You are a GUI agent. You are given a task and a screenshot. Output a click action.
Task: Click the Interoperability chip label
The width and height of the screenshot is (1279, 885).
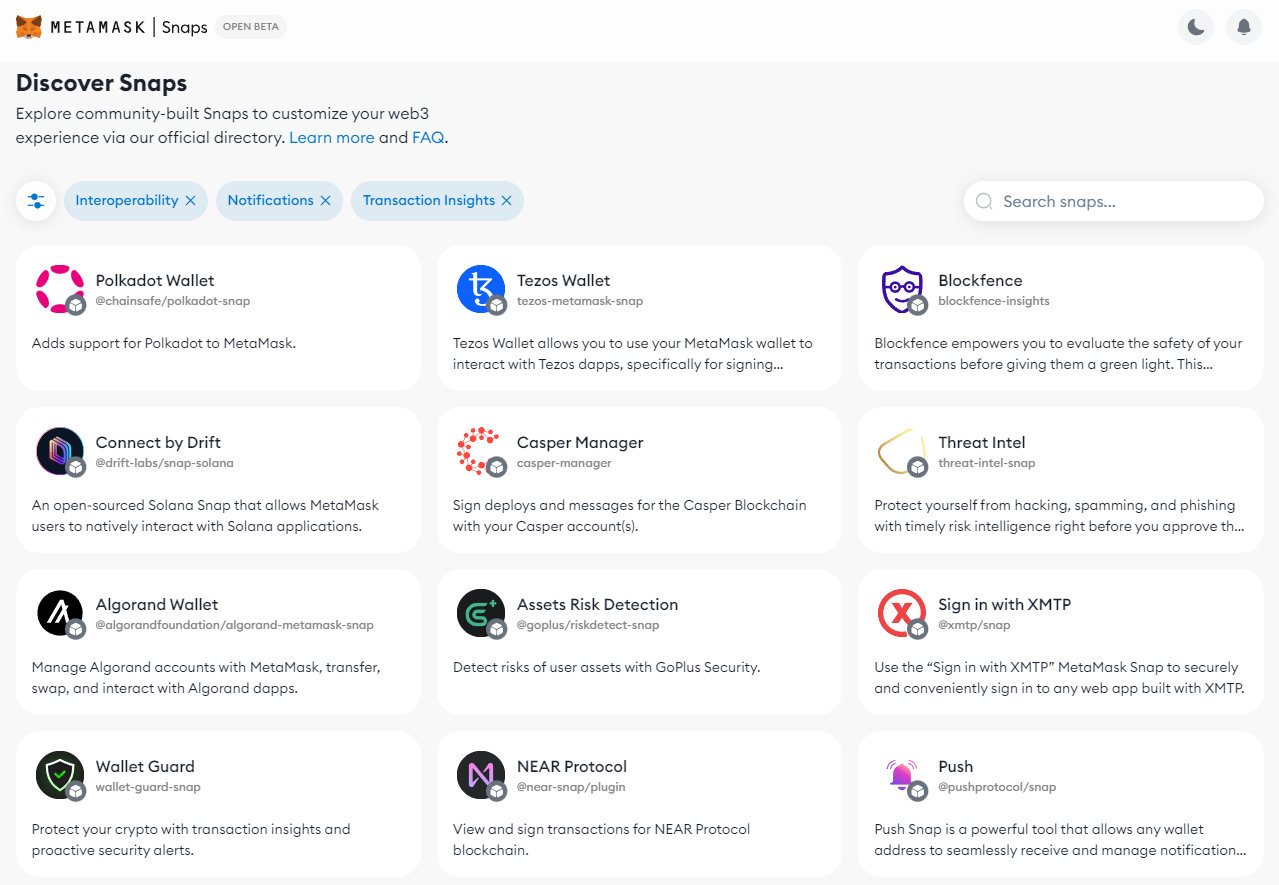(x=127, y=201)
